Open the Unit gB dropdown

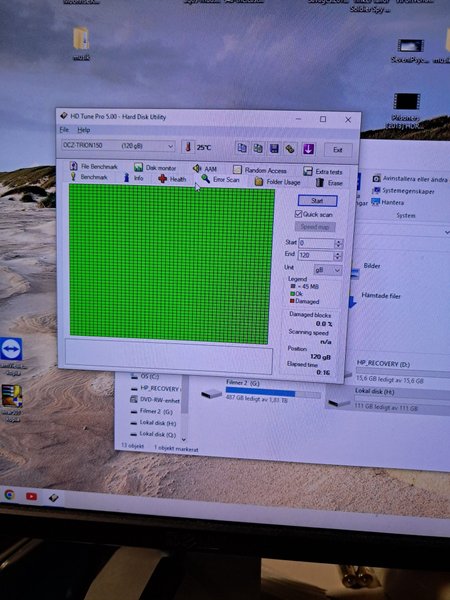click(328, 270)
